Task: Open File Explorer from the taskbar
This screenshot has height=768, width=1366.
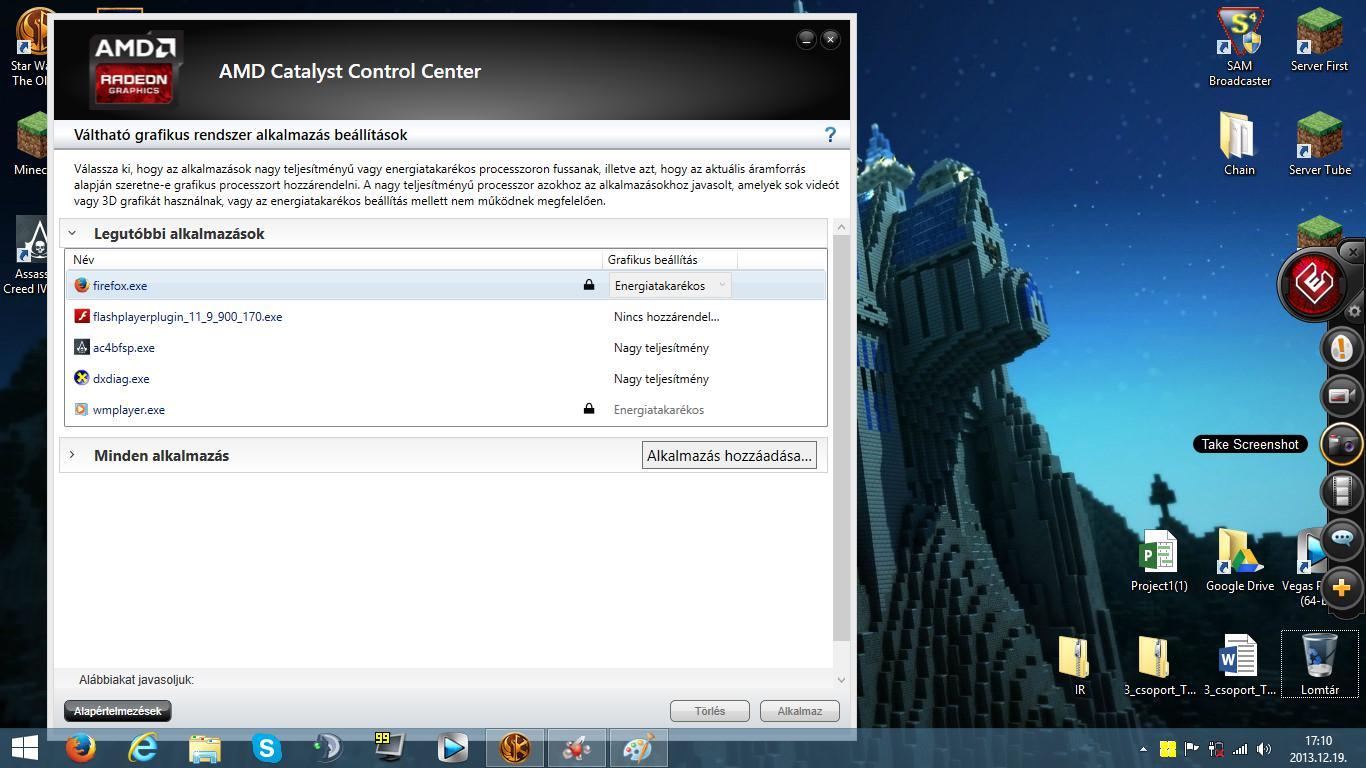Action: (205, 748)
